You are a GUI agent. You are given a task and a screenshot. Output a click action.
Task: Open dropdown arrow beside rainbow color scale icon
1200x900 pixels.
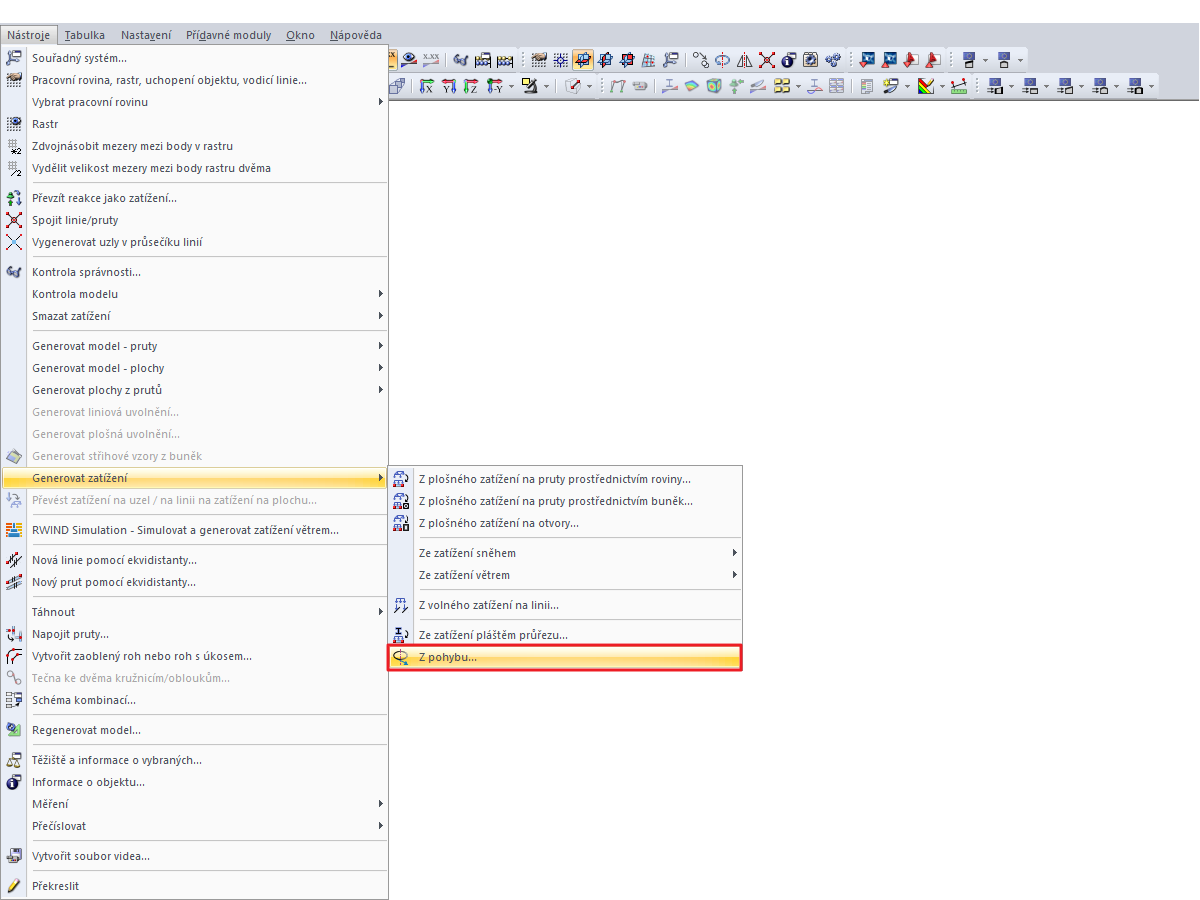click(942, 87)
